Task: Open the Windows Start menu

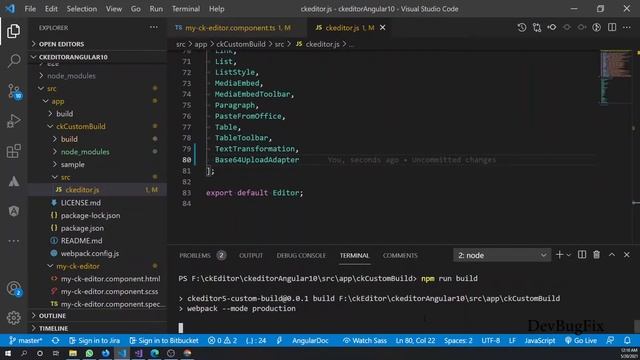Action: click(8, 353)
